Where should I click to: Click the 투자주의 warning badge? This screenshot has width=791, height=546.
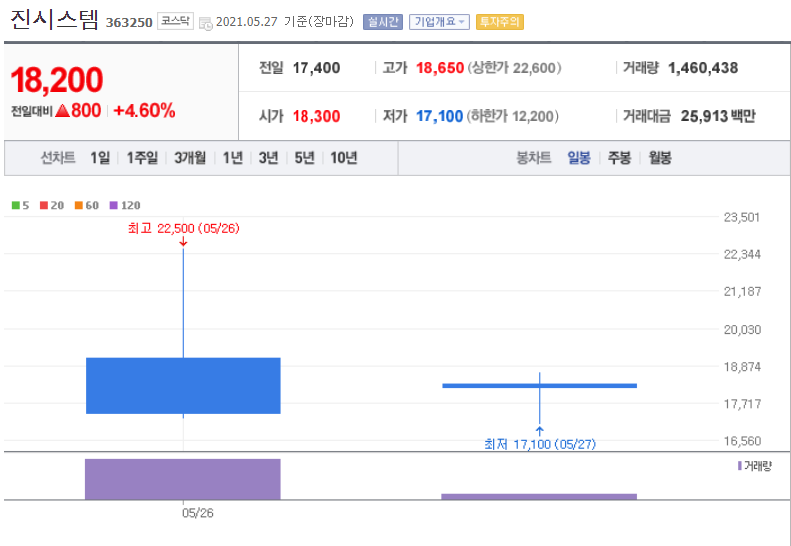pos(500,22)
